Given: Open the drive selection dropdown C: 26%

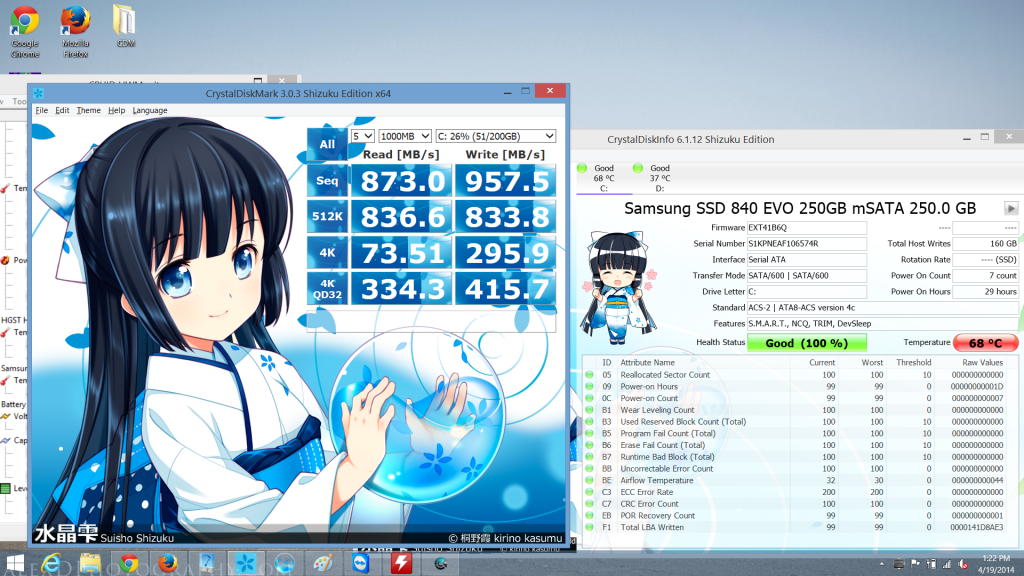Looking at the screenshot, I should click(x=496, y=136).
